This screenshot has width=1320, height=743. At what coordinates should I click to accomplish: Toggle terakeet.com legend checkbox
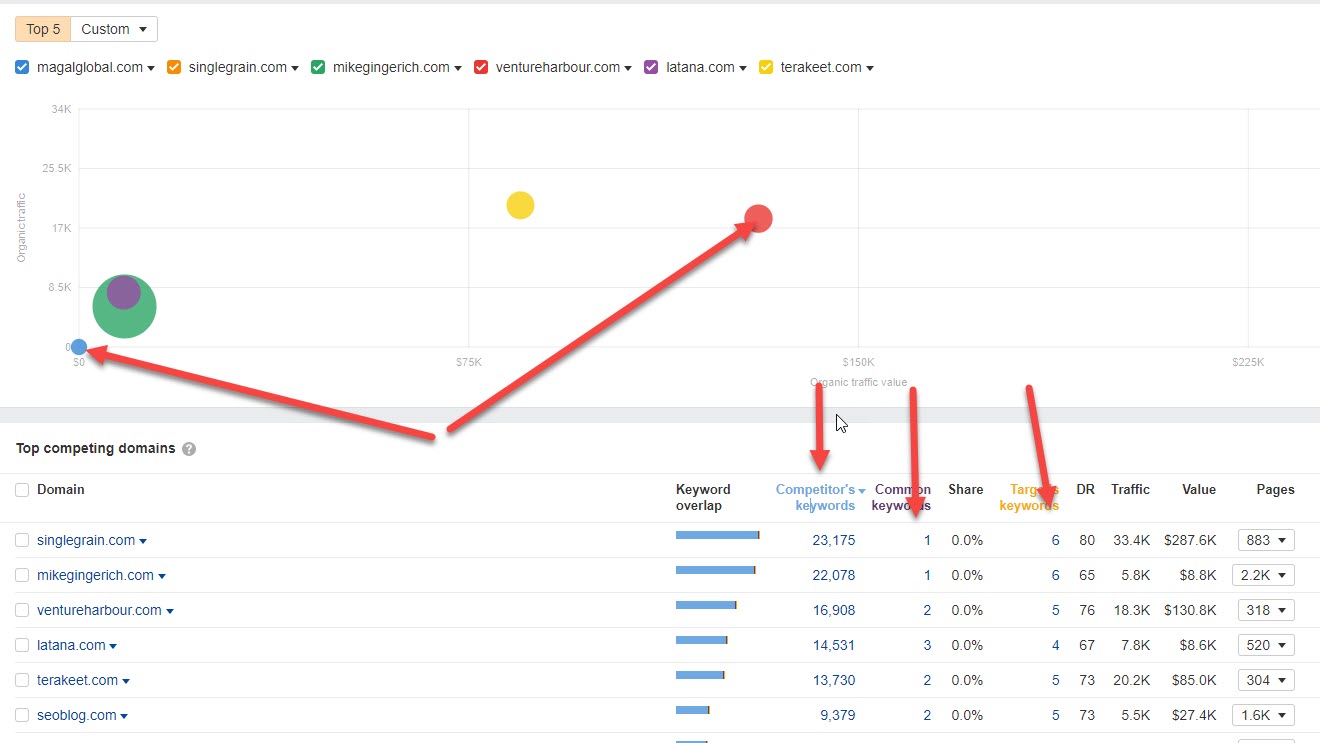click(766, 67)
